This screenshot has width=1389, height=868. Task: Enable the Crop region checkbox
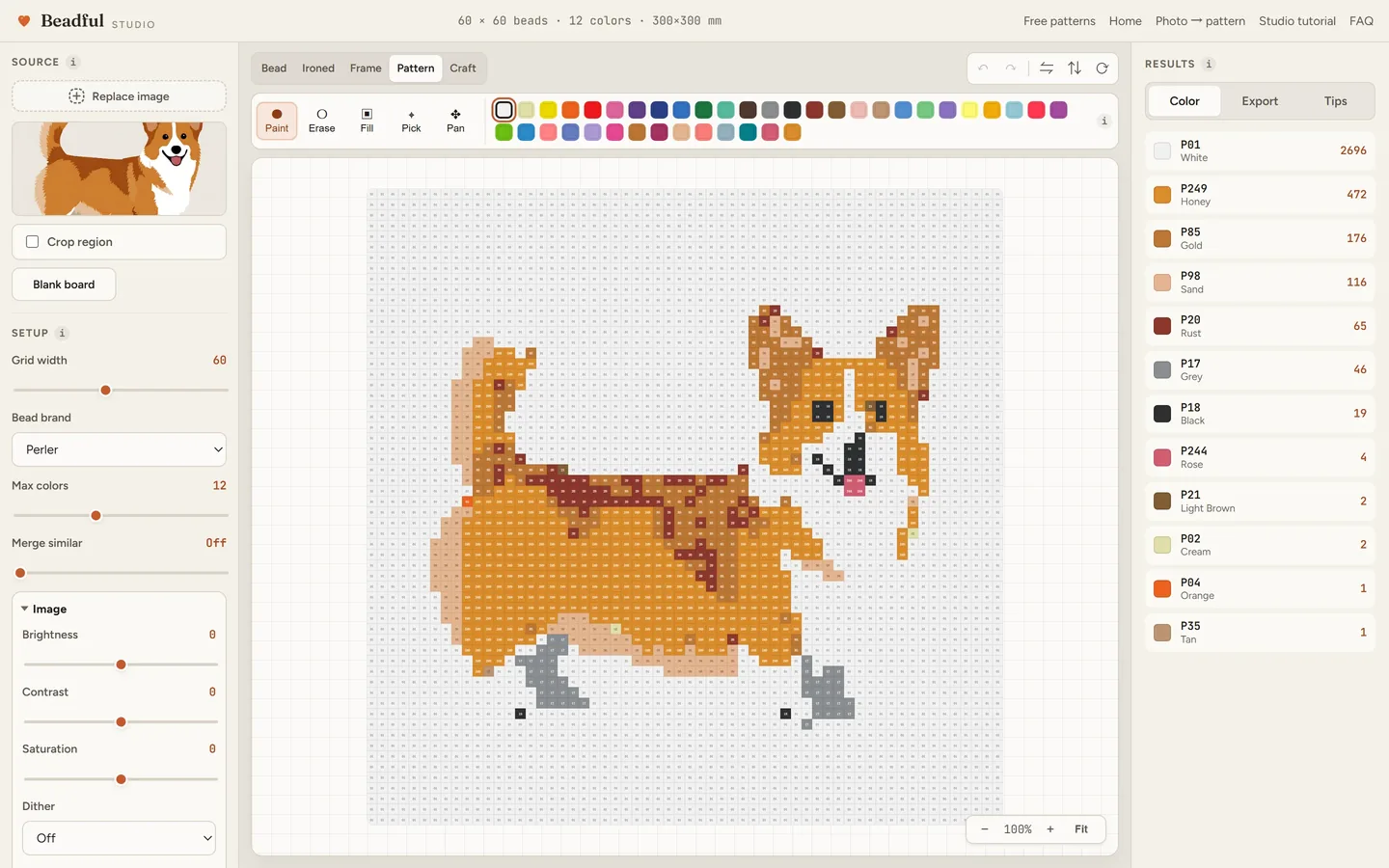tap(33, 242)
